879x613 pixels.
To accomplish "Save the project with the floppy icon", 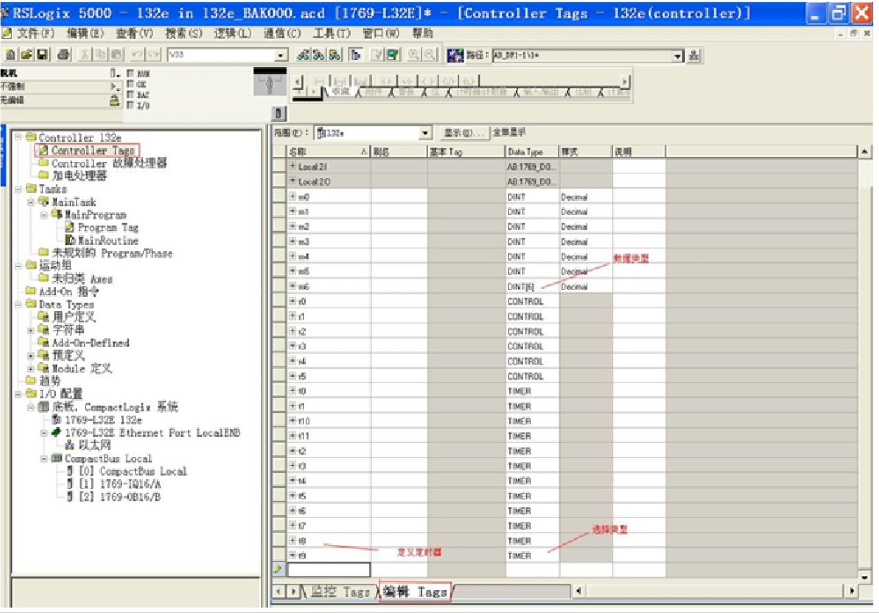I will (x=42, y=54).
